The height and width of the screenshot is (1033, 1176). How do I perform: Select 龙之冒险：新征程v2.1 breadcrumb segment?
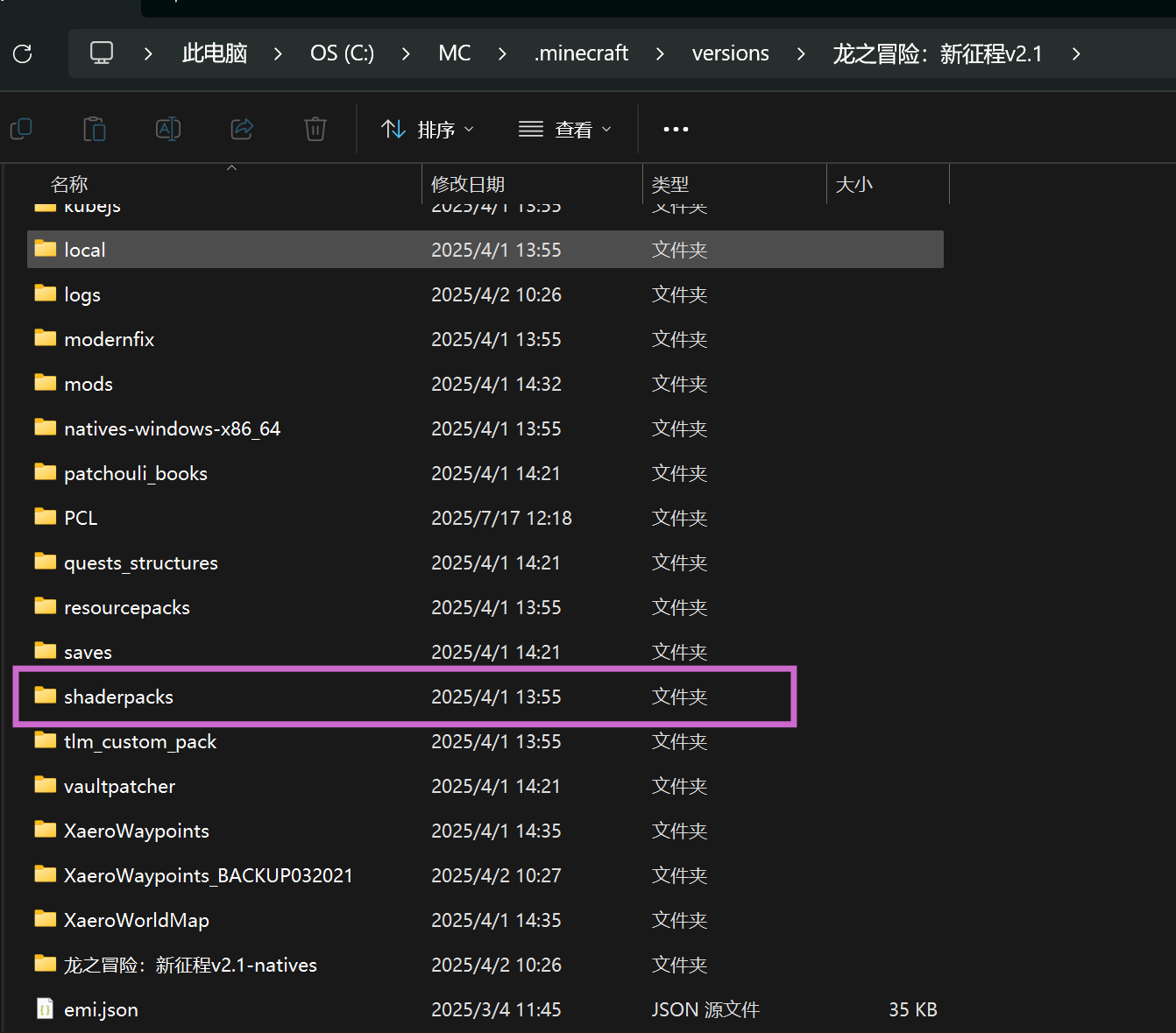coord(938,53)
